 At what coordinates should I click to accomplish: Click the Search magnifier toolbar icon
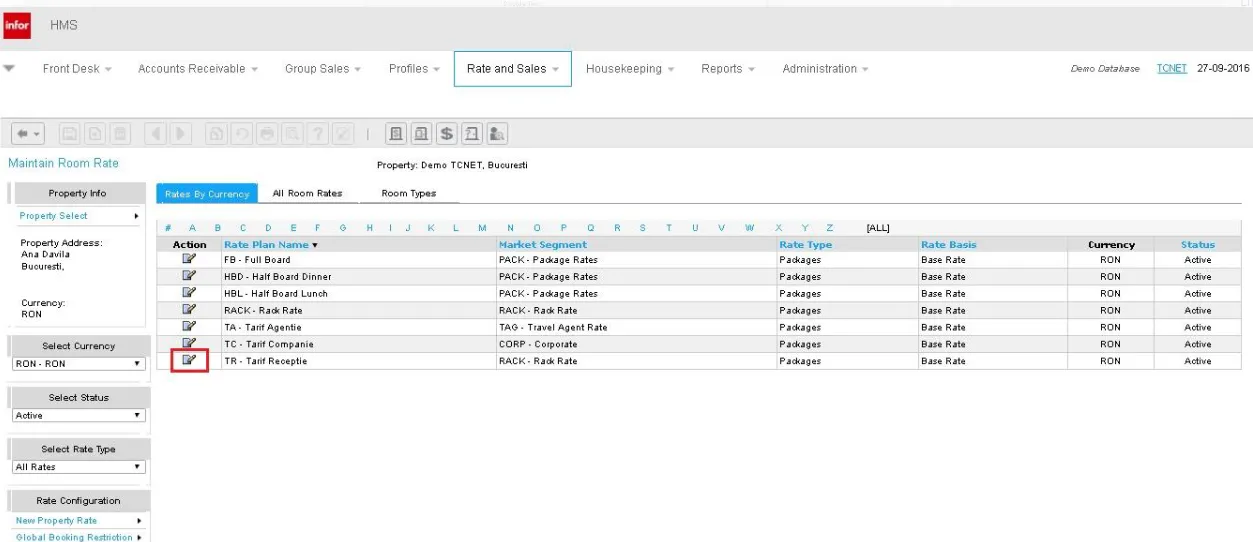[x=292, y=133]
